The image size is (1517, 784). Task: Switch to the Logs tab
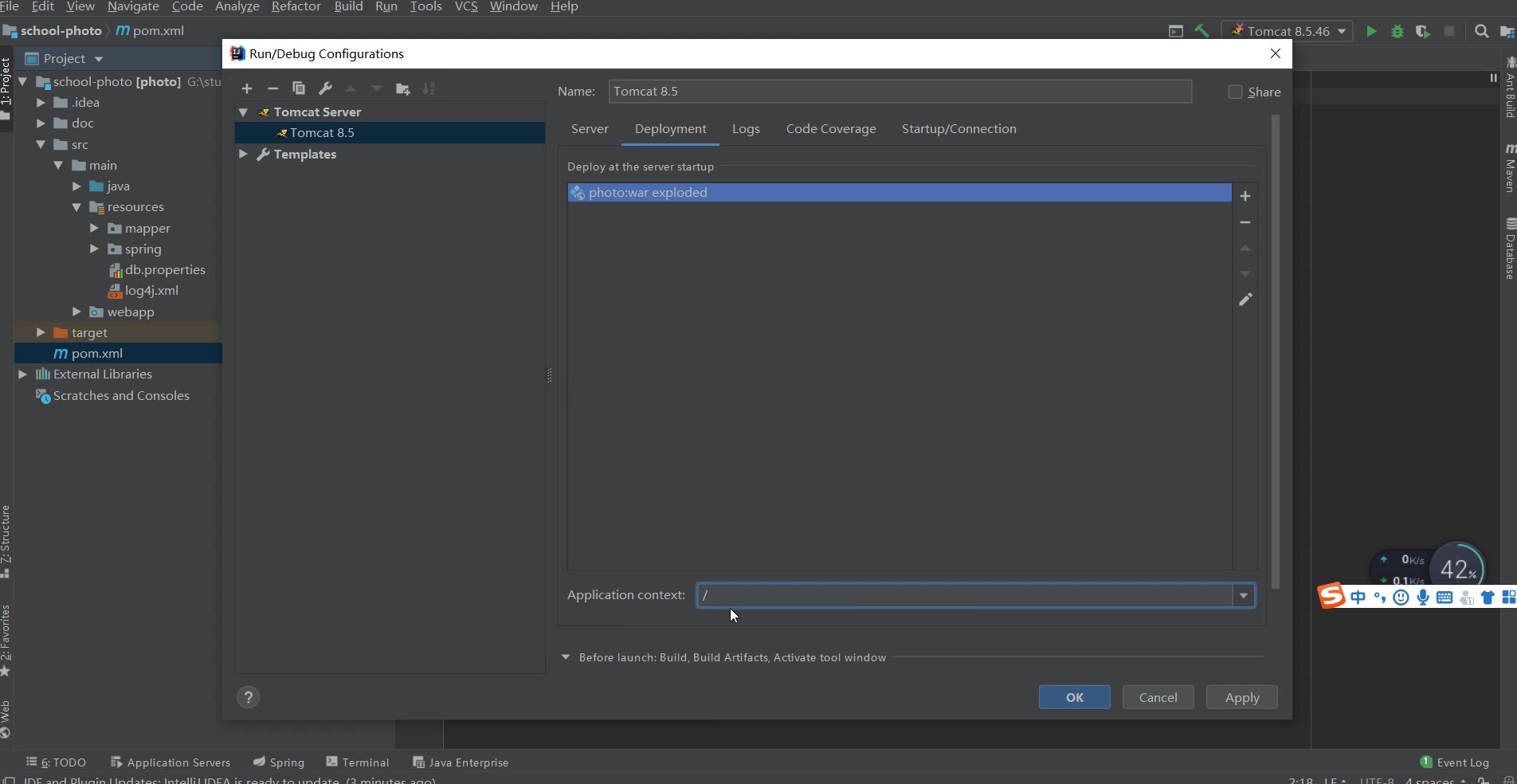[x=746, y=128]
